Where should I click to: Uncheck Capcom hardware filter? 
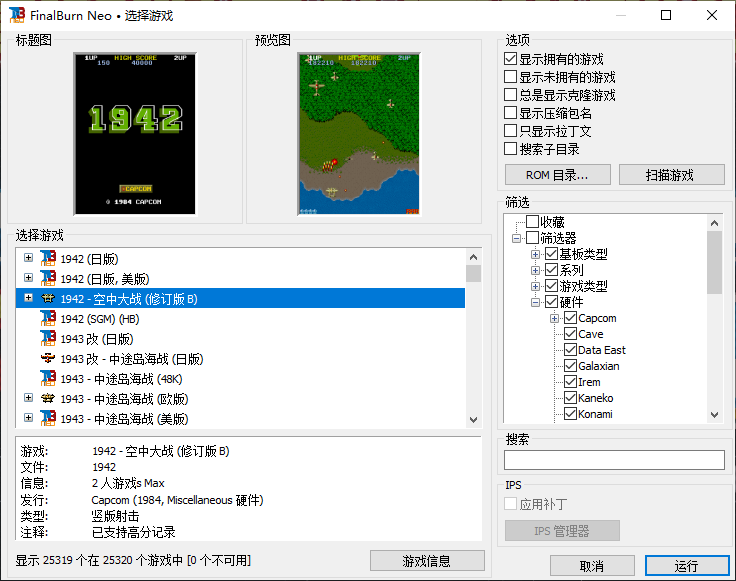(570, 318)
